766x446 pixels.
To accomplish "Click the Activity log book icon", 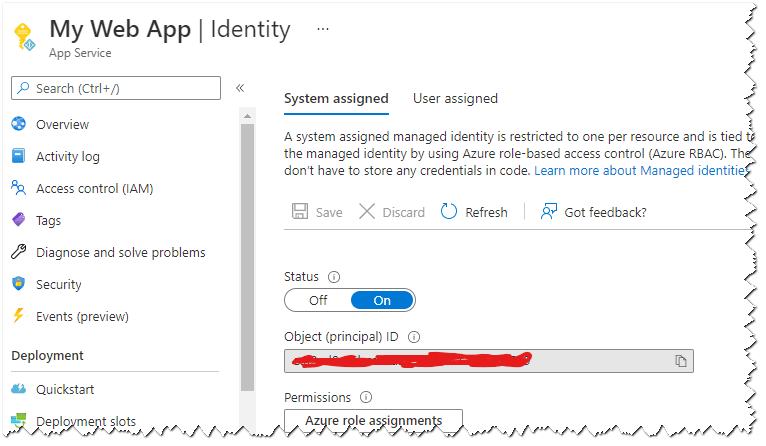I will click(x=19, y=156).
